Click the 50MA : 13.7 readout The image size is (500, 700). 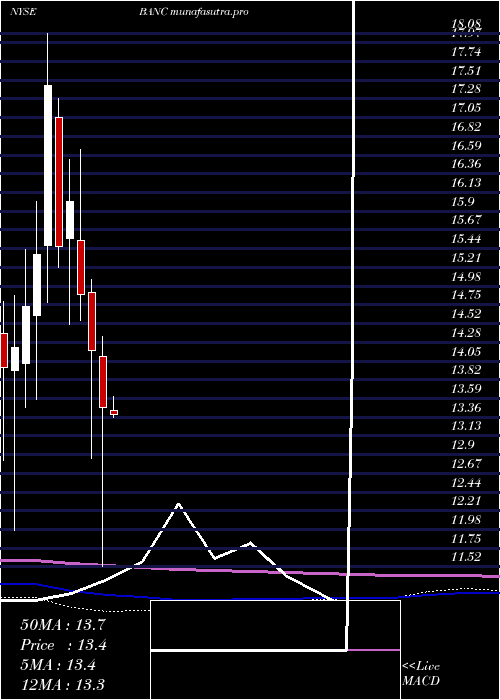(x=63, y=625)
